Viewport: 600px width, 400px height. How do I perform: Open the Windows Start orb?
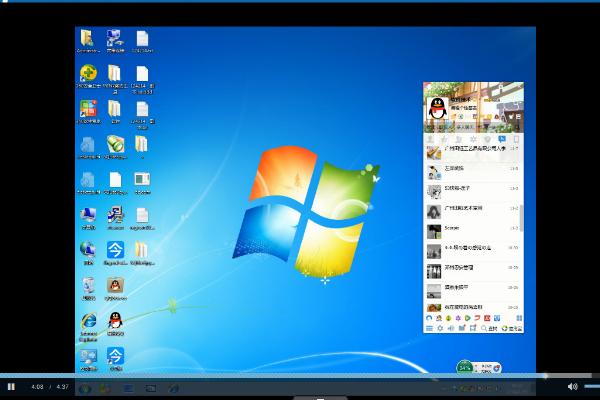[85, 389]
